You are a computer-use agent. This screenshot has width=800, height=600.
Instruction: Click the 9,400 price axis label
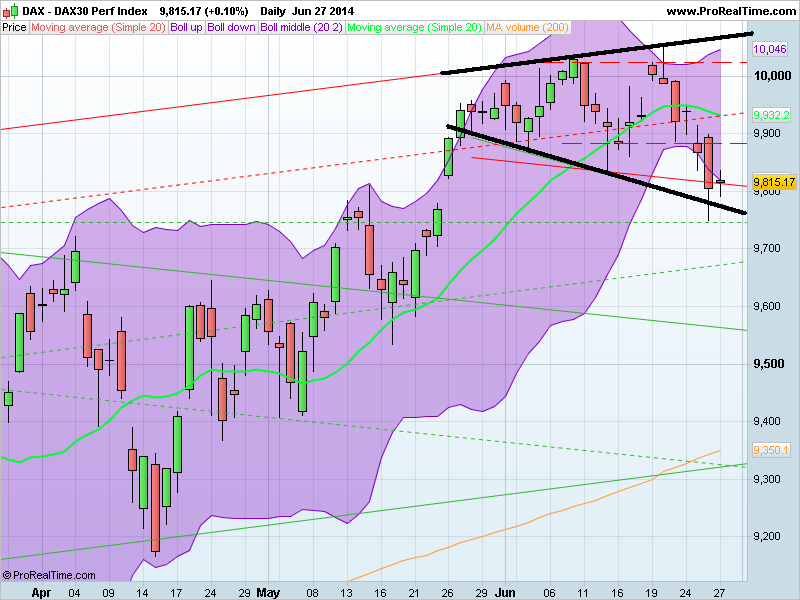pos(767,421)
